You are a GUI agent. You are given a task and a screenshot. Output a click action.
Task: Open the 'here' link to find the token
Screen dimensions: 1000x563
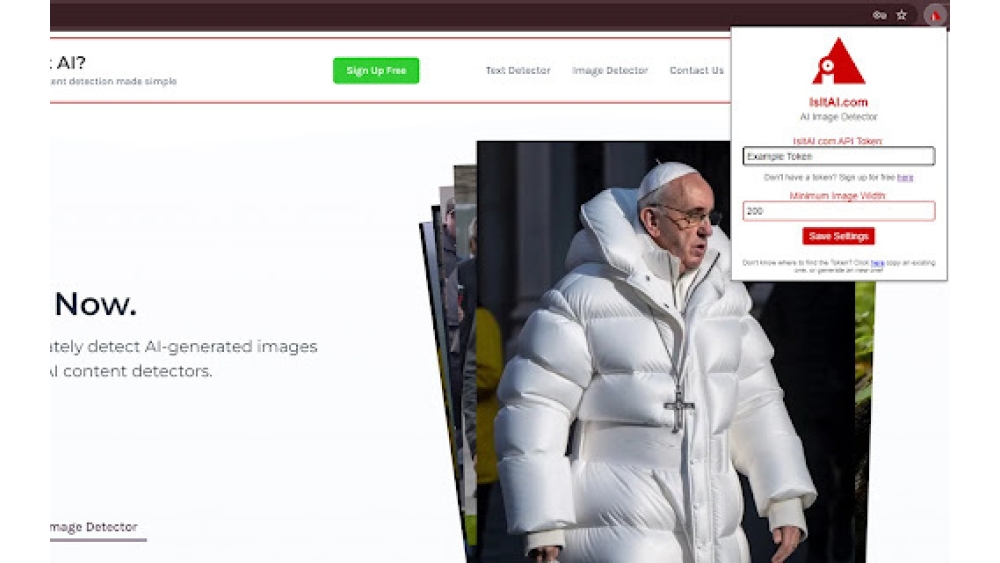tap(878, 263)
